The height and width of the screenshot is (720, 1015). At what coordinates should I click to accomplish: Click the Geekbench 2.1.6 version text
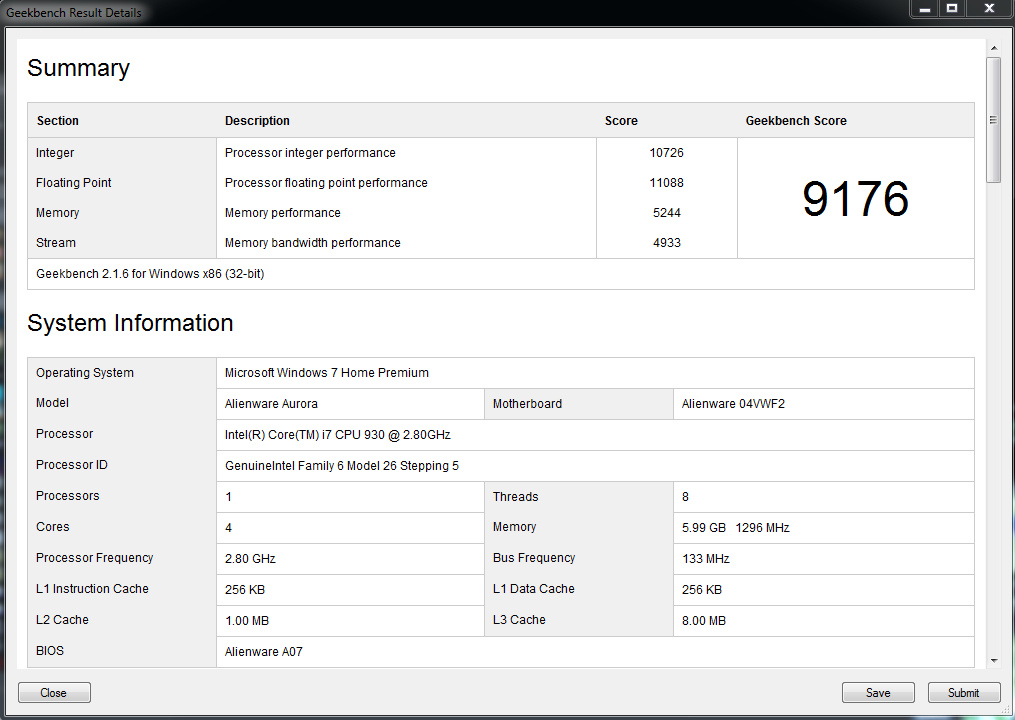150,274
